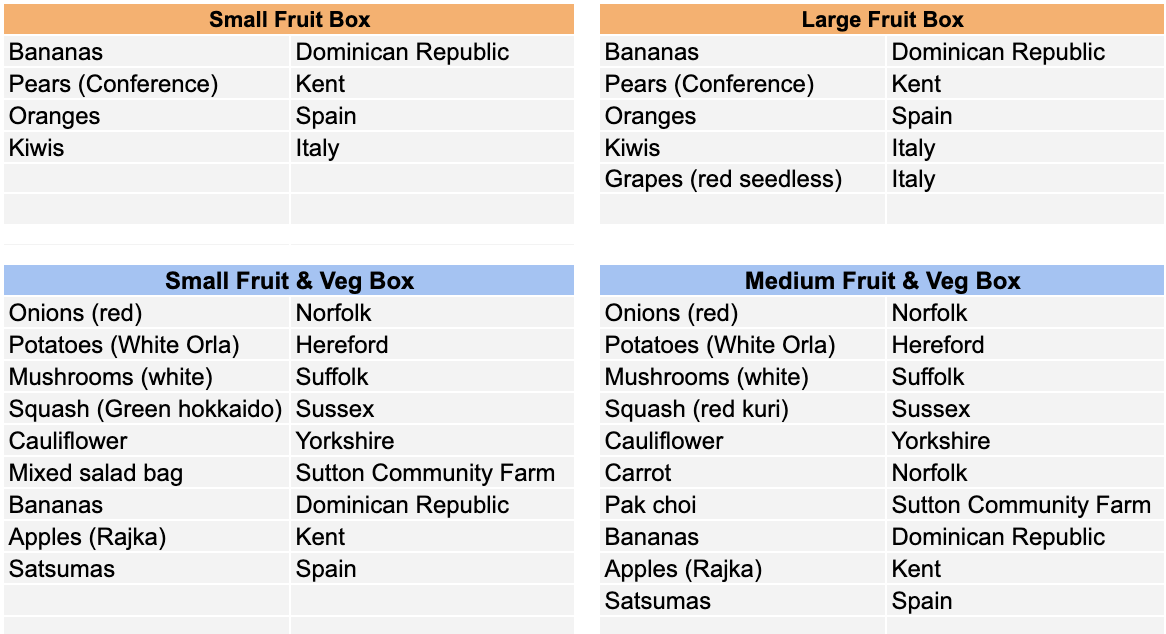Viewport: 1166px width, 634px height.
Task: Click the Carrot cell in Medium box
Action: pos(742,473)
